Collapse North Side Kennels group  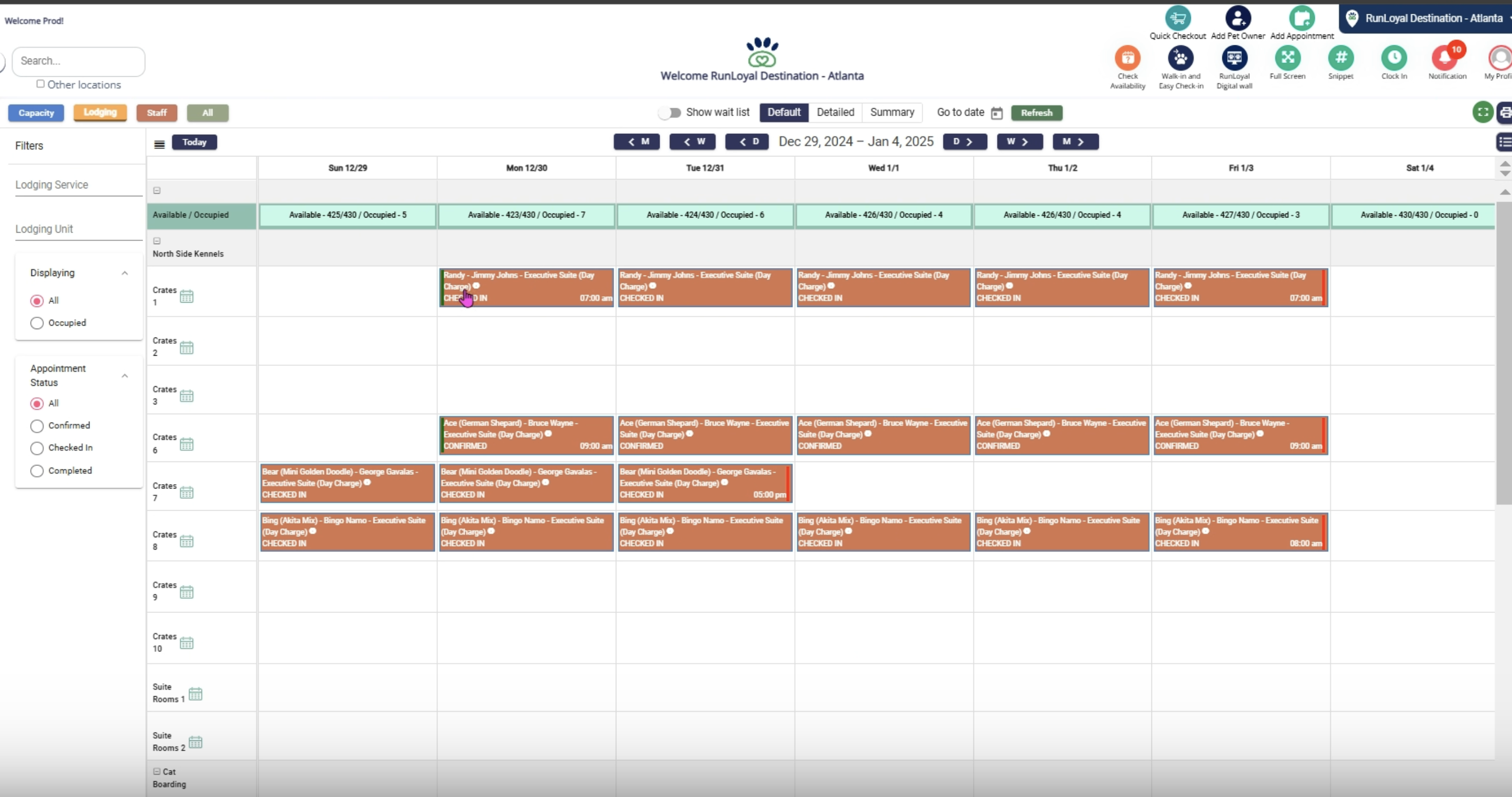(x=157, y=241)
